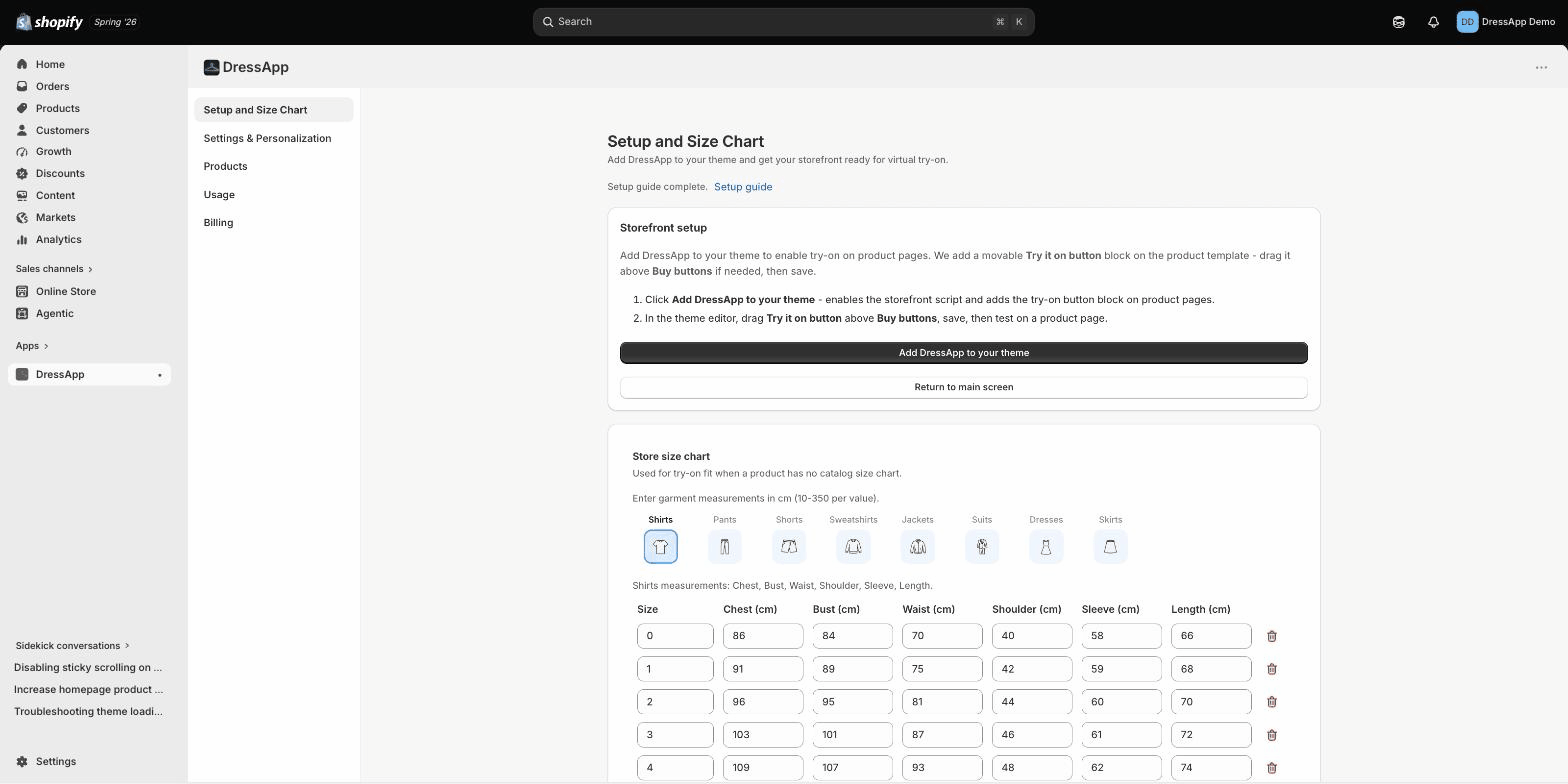Image resolution: width=1568 pixels, height=784 pixels.
Task: Delete the size 3 row
Action: 1272,735
